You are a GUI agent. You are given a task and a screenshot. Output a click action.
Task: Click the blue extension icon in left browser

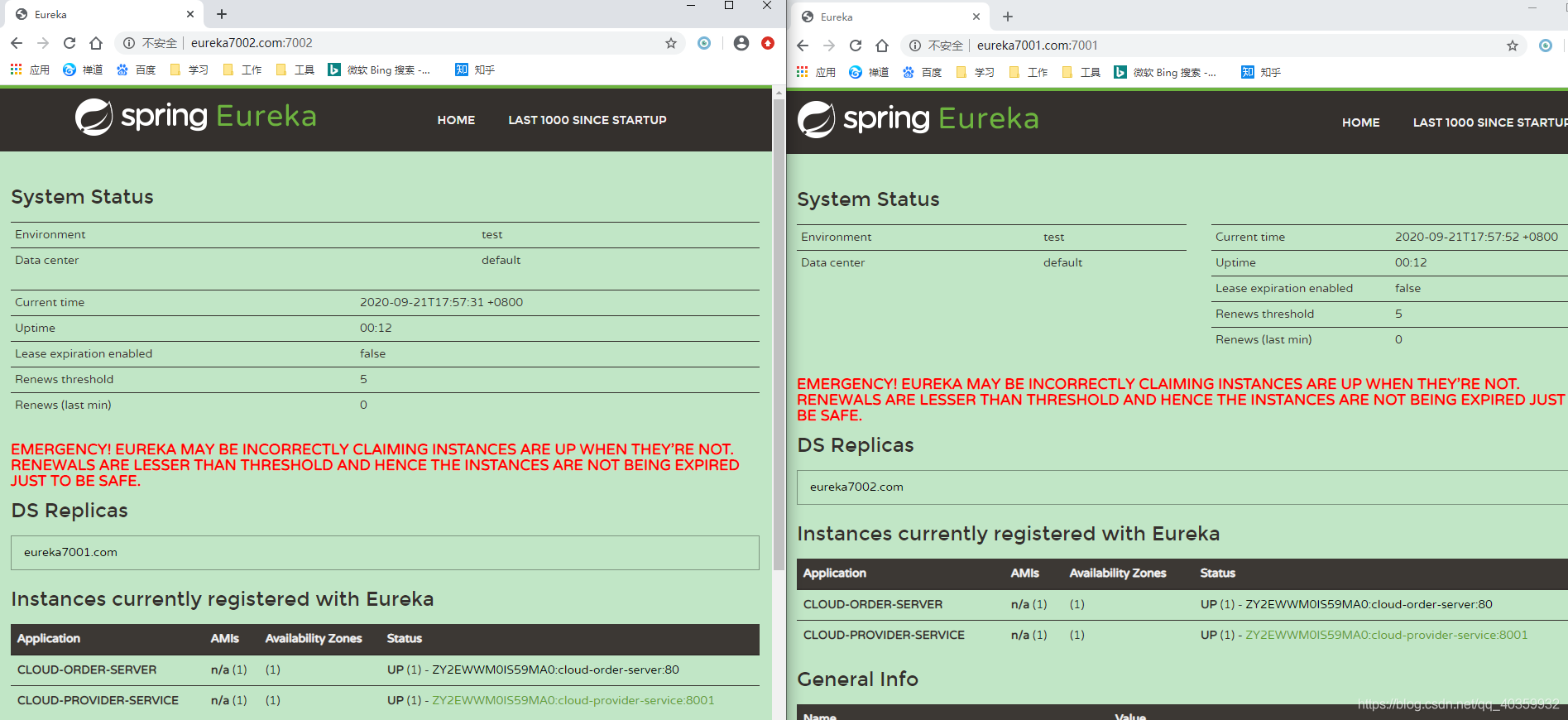point(704,43)
